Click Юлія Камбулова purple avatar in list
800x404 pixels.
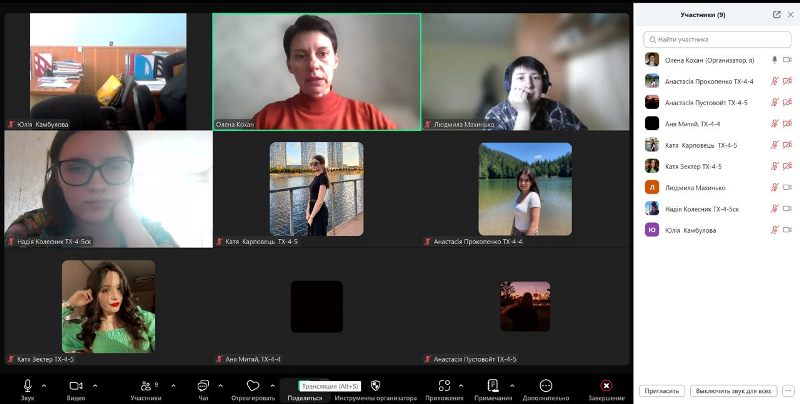652,230
